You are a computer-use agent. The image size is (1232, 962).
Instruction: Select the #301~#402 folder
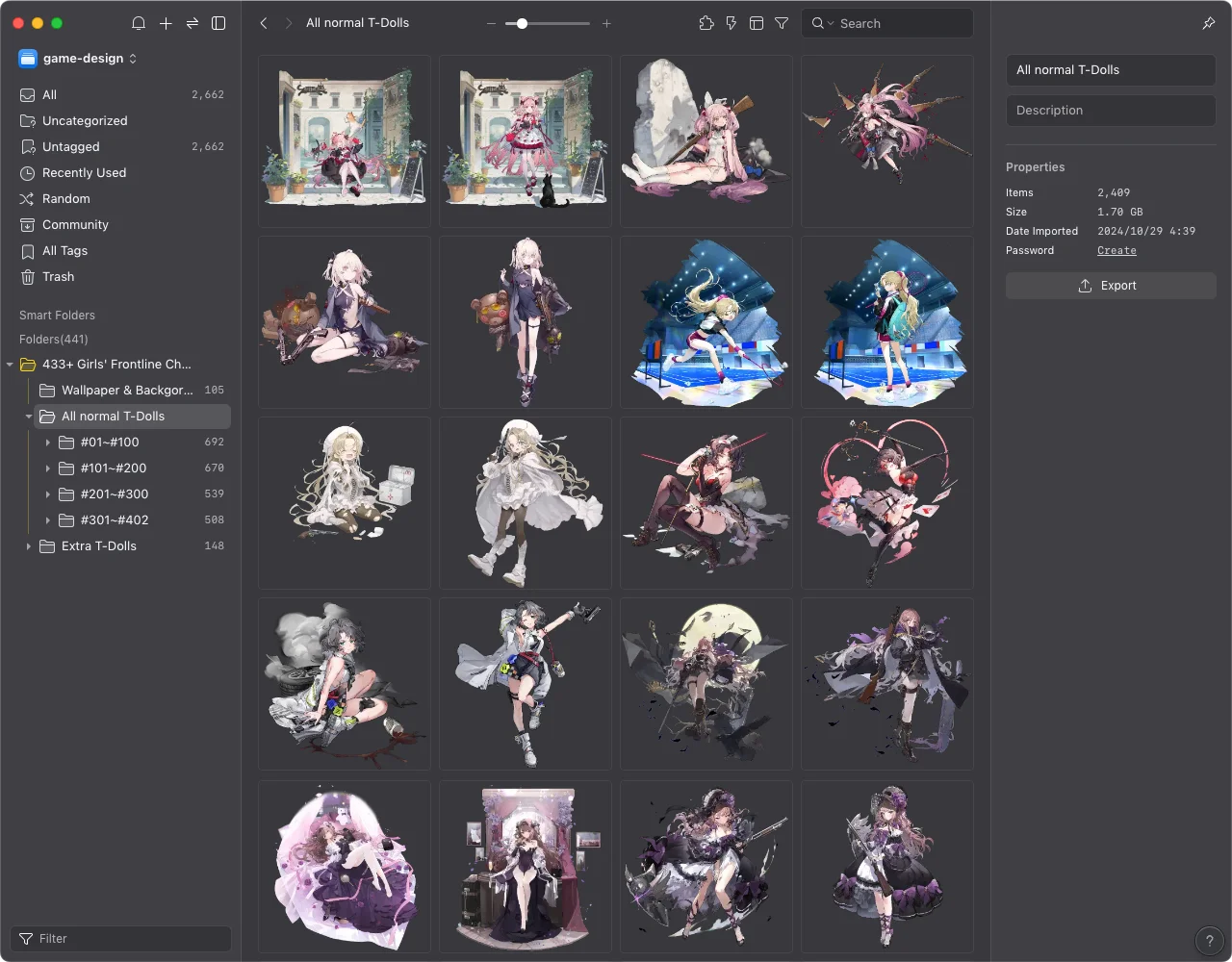click(141, 519)
